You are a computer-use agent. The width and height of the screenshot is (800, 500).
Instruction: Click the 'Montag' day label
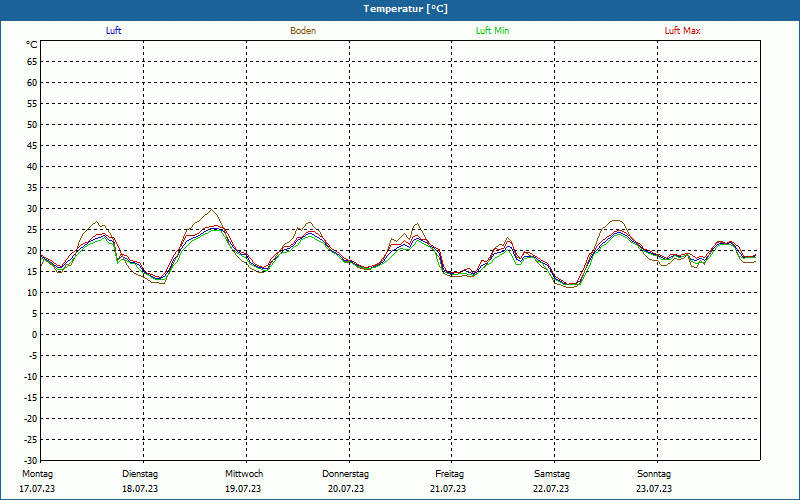pos(37,474)
